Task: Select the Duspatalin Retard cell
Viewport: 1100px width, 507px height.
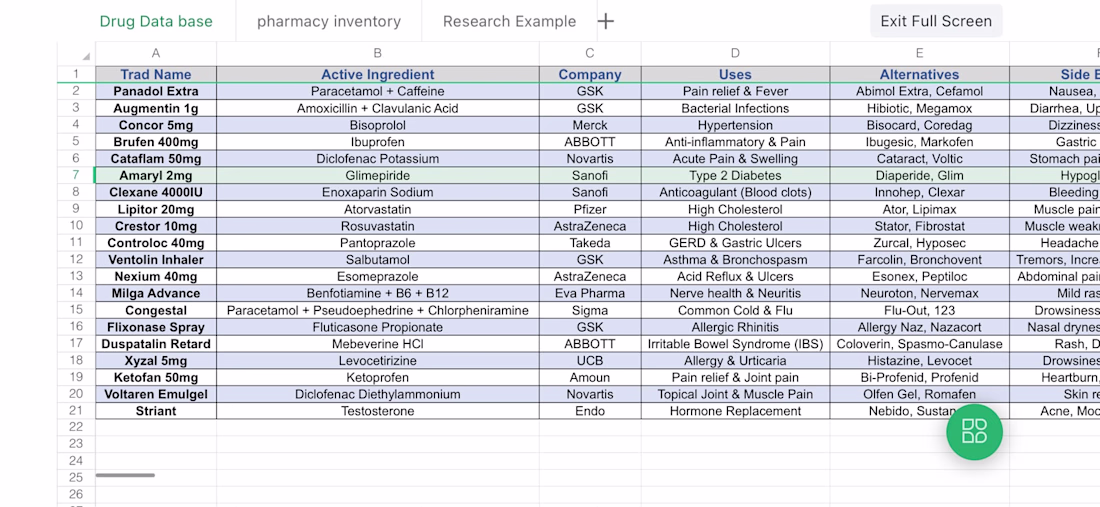Action: coord(156,344)
